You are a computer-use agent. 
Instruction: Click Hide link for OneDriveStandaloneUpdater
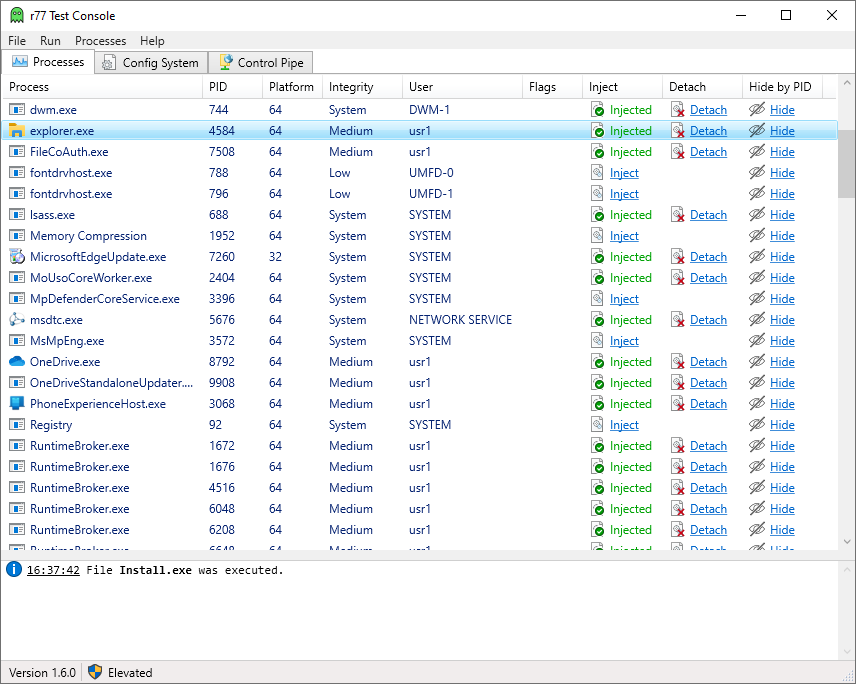[x=782, y=383]
